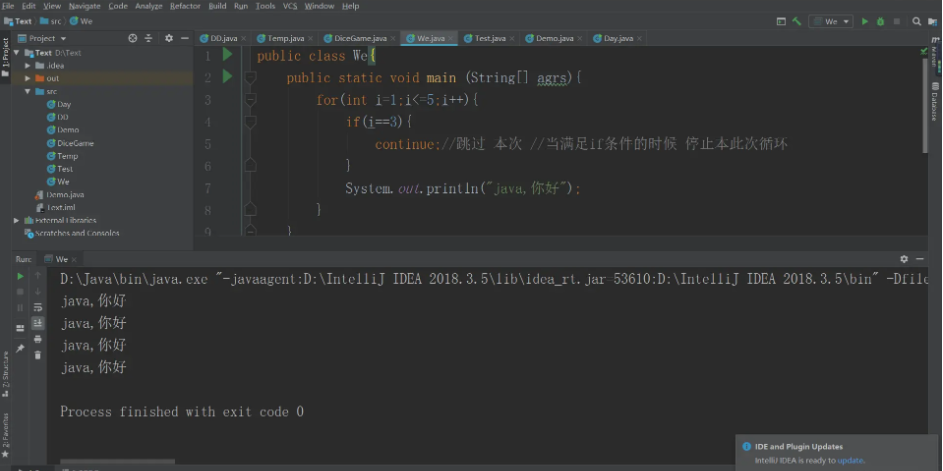Click the src breadcrumb in the navigation bar
Screen dimensions: 943x471
tap(53, 21)
